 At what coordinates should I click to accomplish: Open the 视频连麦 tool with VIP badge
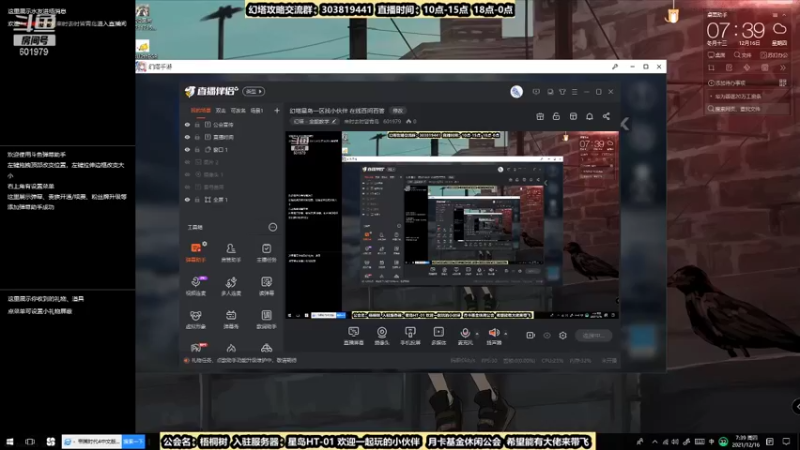pyautogui.click(x=196, y=286)
